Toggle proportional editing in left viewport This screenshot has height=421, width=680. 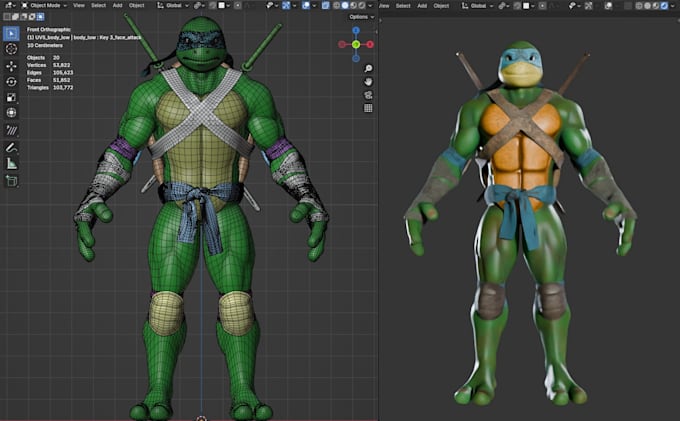(238, 5)
